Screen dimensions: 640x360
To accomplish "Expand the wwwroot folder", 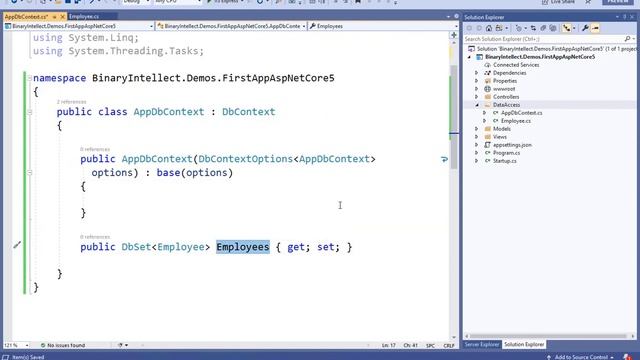I will coord(476,89).
